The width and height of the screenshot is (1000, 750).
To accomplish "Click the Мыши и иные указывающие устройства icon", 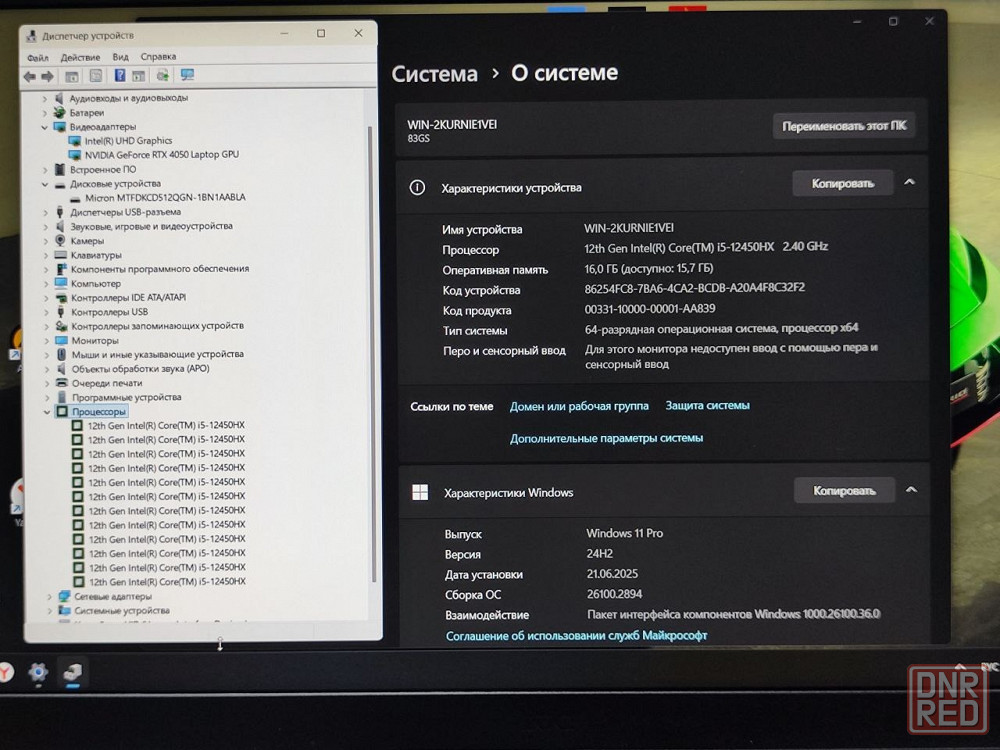I will click(61, 354).
